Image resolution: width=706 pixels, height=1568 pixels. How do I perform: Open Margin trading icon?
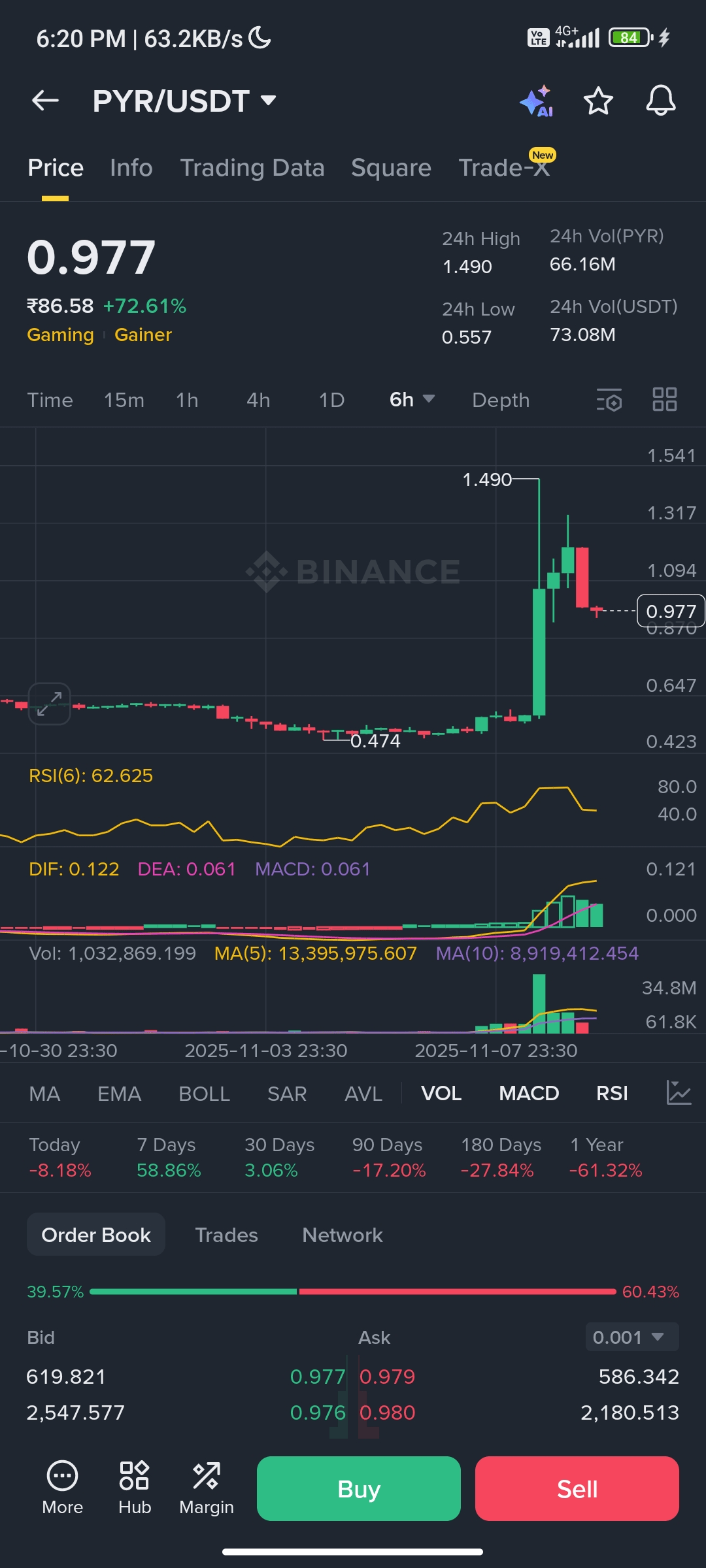(x=207, y=1488)
